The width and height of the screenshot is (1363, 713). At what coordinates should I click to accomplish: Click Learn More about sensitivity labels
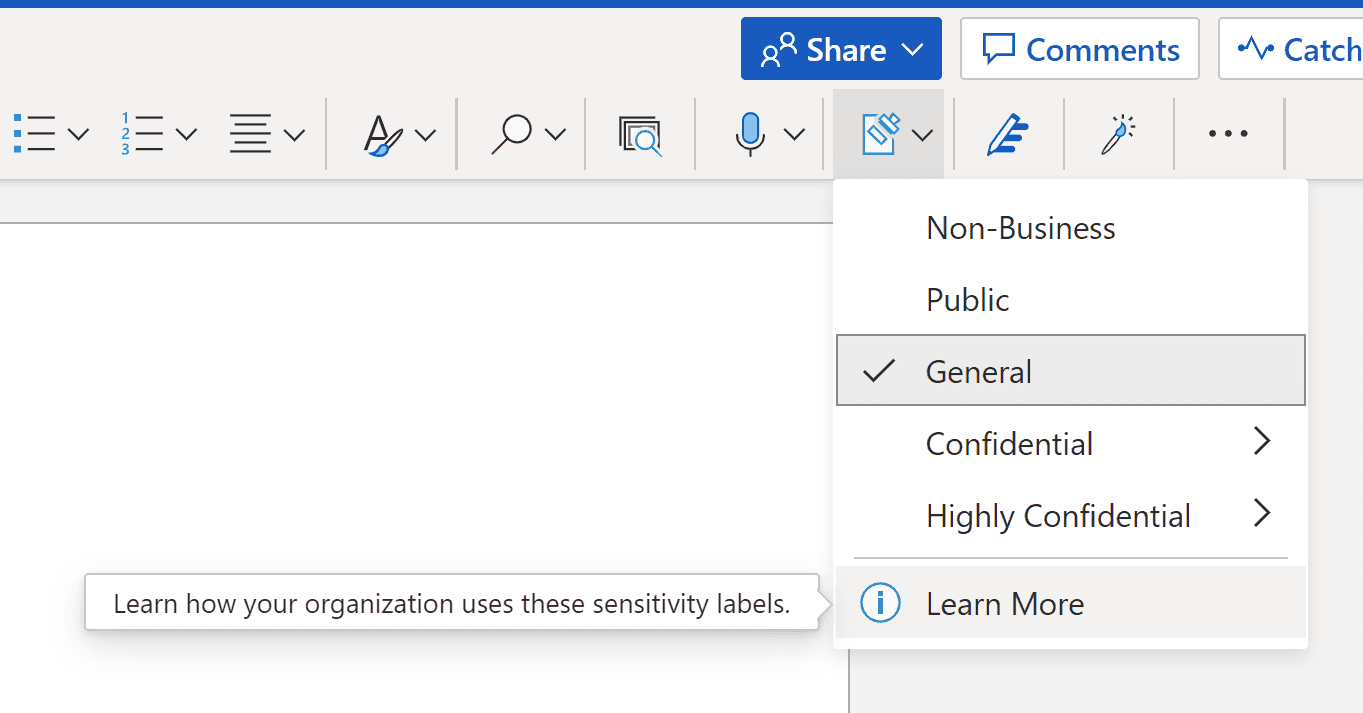tap(1004, 603)
